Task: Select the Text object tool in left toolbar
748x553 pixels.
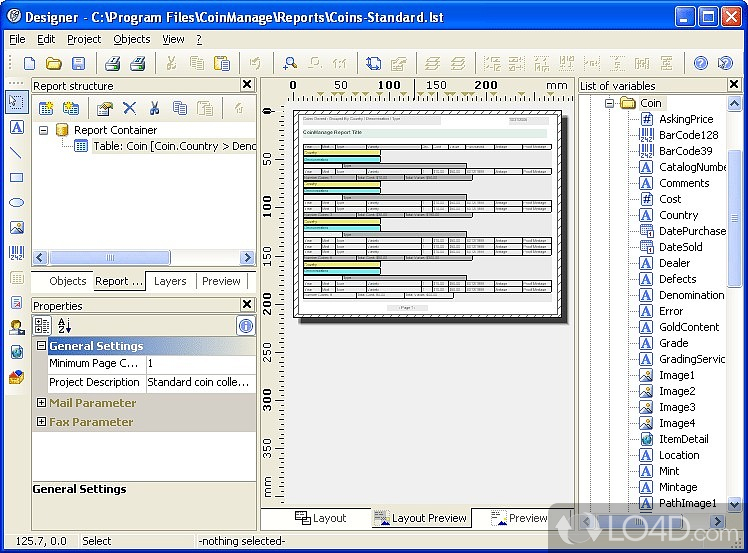Action: coord(16,127)
